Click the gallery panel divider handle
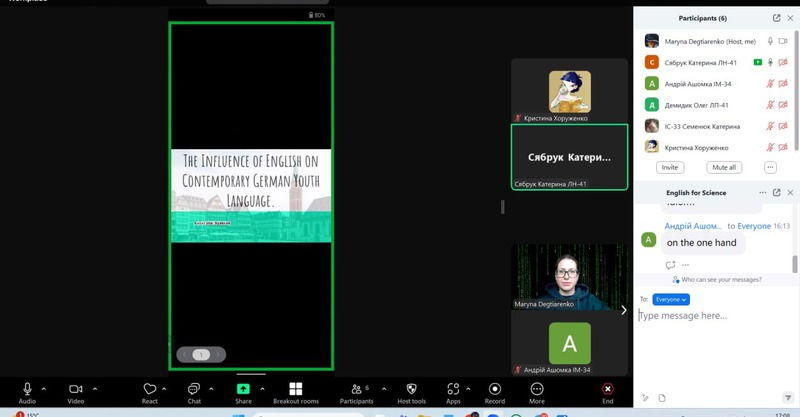 click(503, 207)
